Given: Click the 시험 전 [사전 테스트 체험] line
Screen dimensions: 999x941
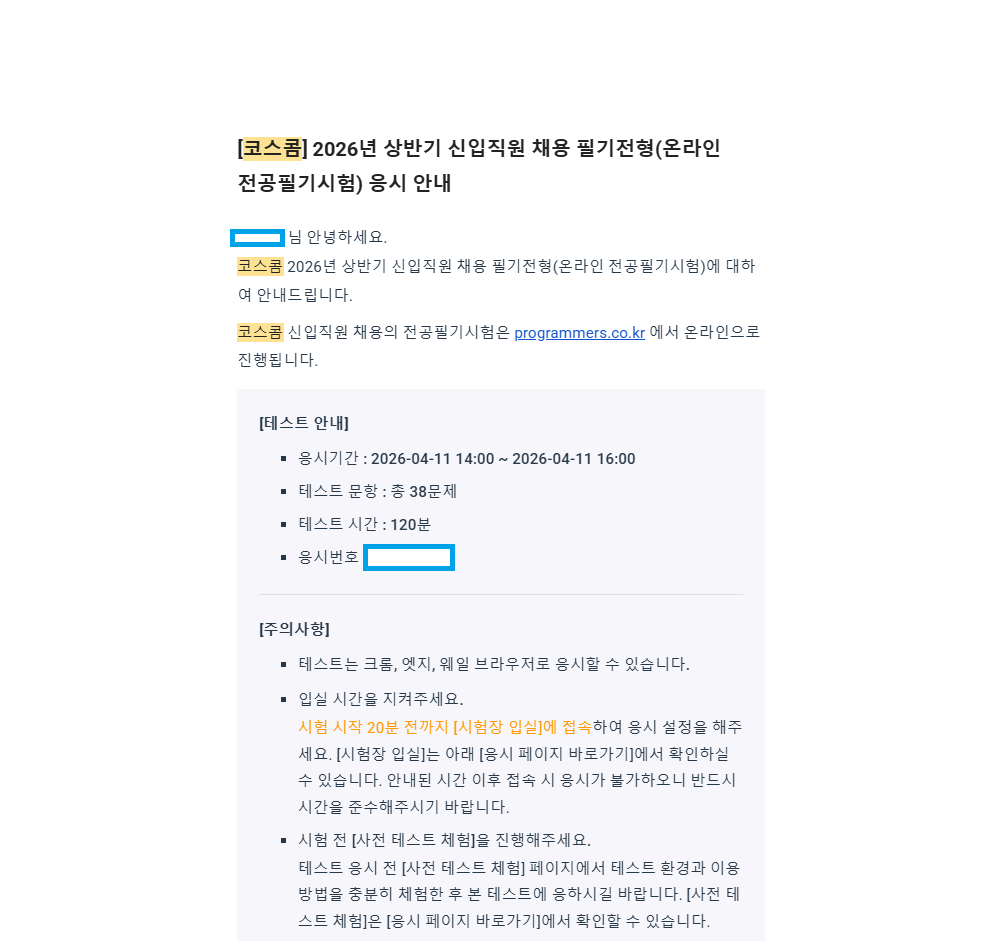Looking at the screenshot, I should click(x=444, y=840).
